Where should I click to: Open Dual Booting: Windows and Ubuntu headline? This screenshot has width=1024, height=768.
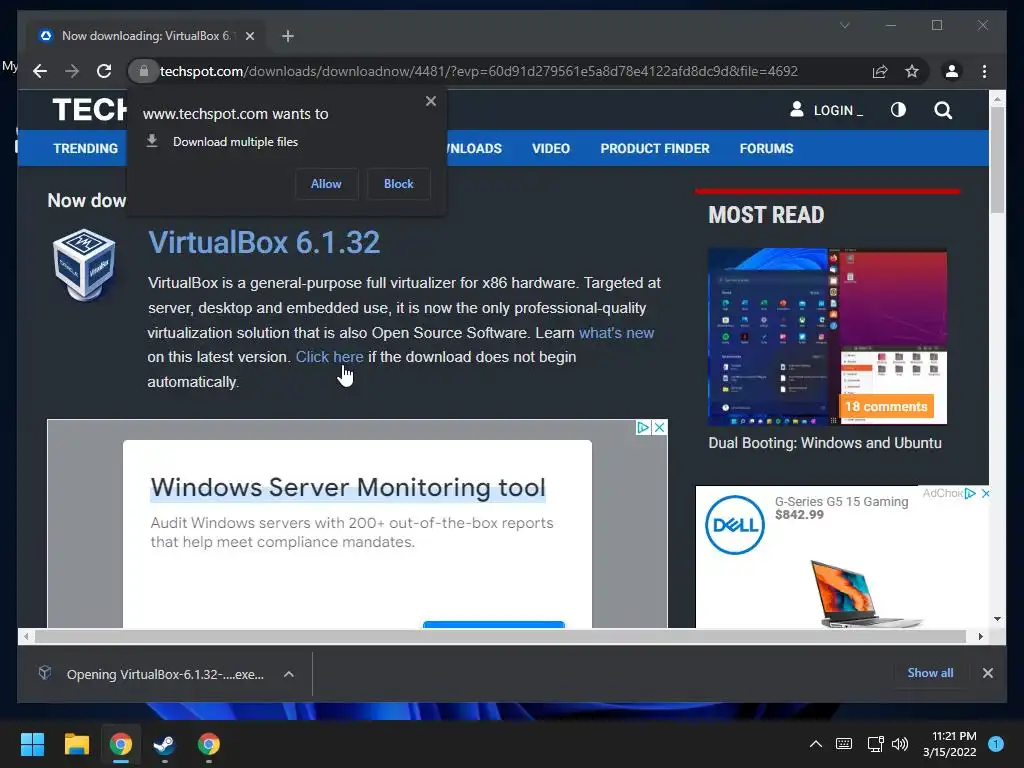[825, 443]
